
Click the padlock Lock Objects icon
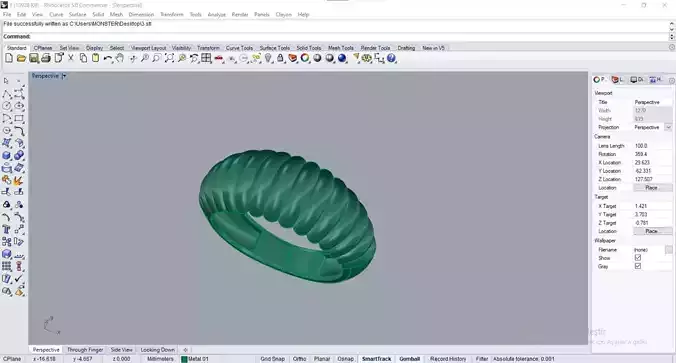click(x=280, y=58)
